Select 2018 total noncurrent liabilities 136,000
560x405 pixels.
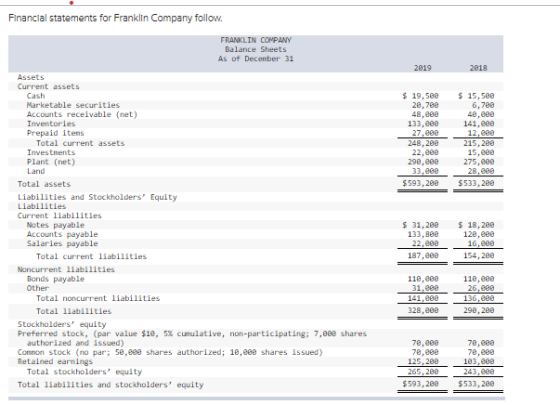pos(479,298)
